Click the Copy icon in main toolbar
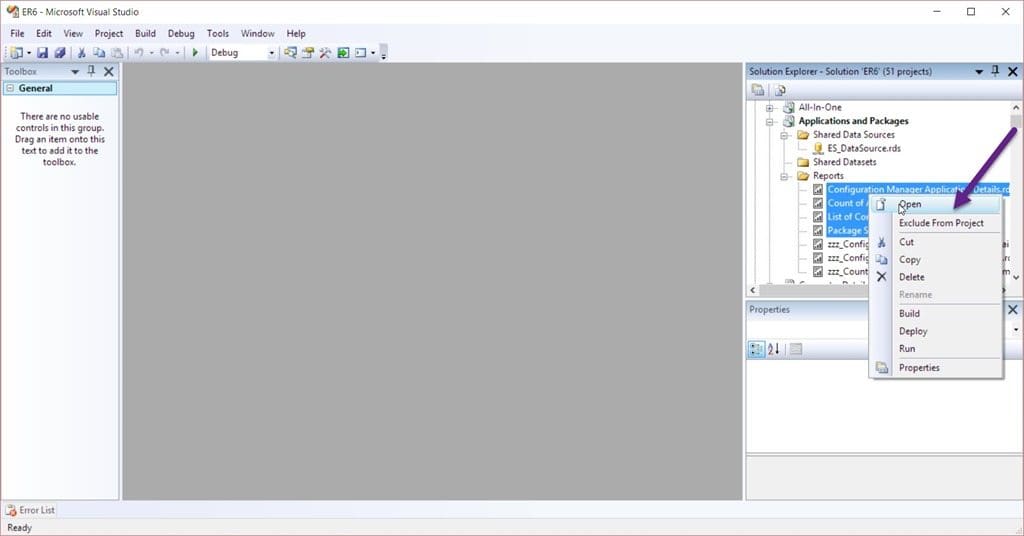The image size is (1024, 536). click(x=99, y=53)
